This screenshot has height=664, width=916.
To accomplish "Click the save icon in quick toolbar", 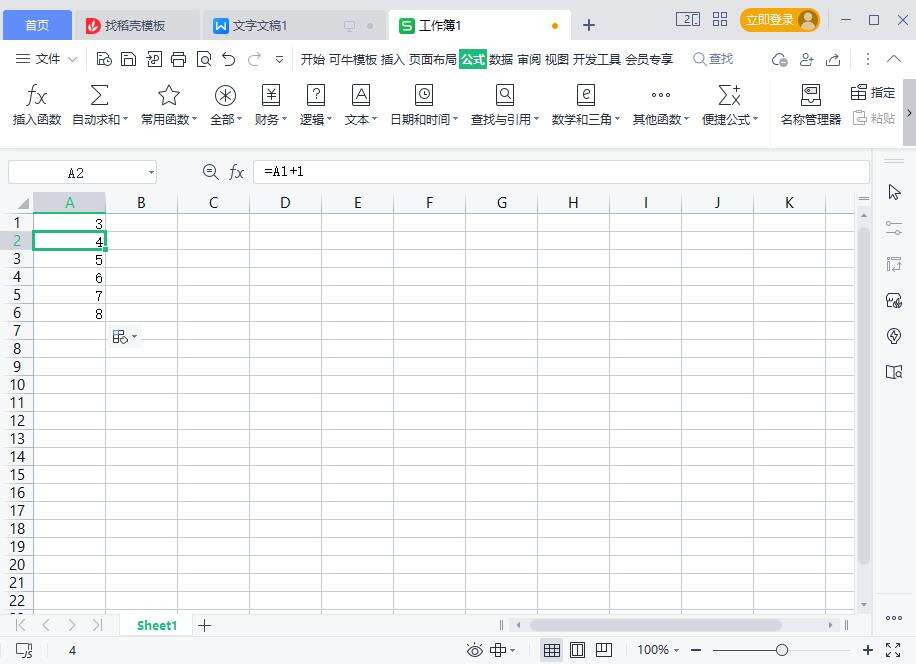I will (129, 59).
